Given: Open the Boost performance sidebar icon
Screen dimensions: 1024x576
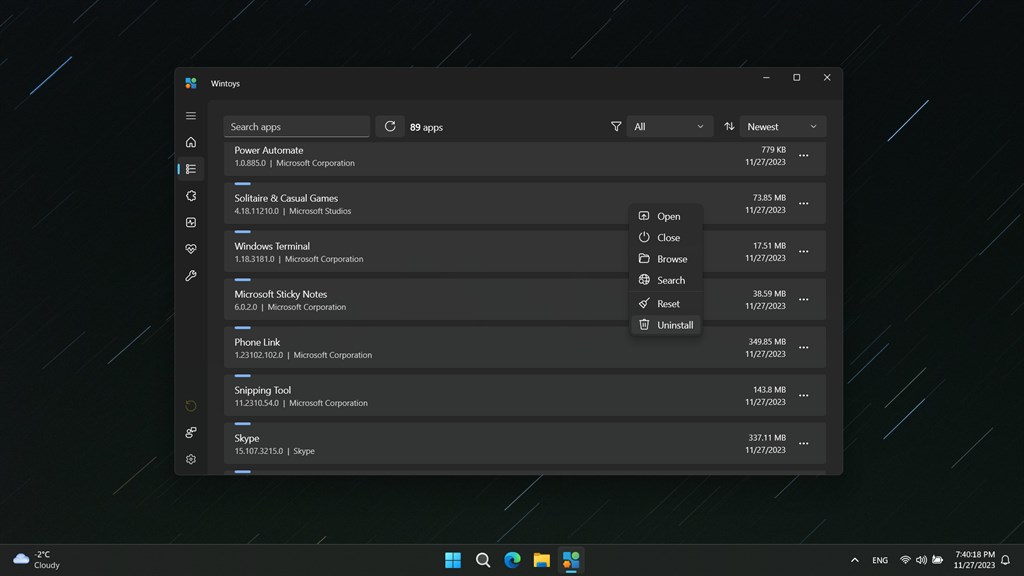Looking at the screenshot, I should click(191, 223).
